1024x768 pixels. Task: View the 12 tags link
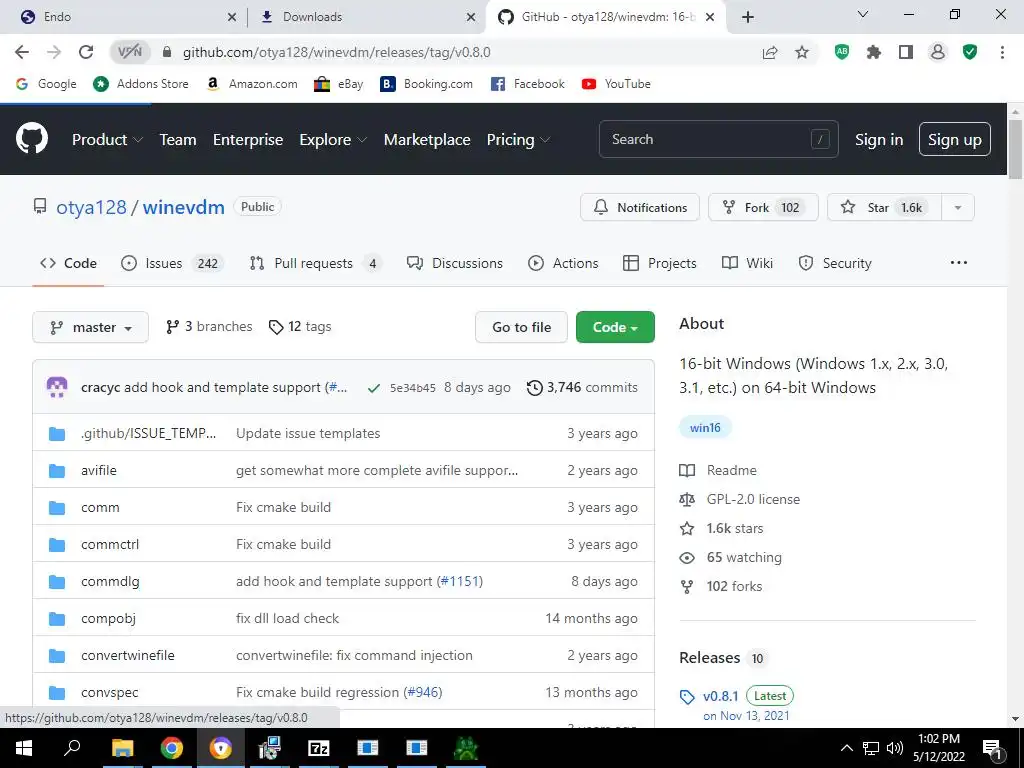coord(300,327)
